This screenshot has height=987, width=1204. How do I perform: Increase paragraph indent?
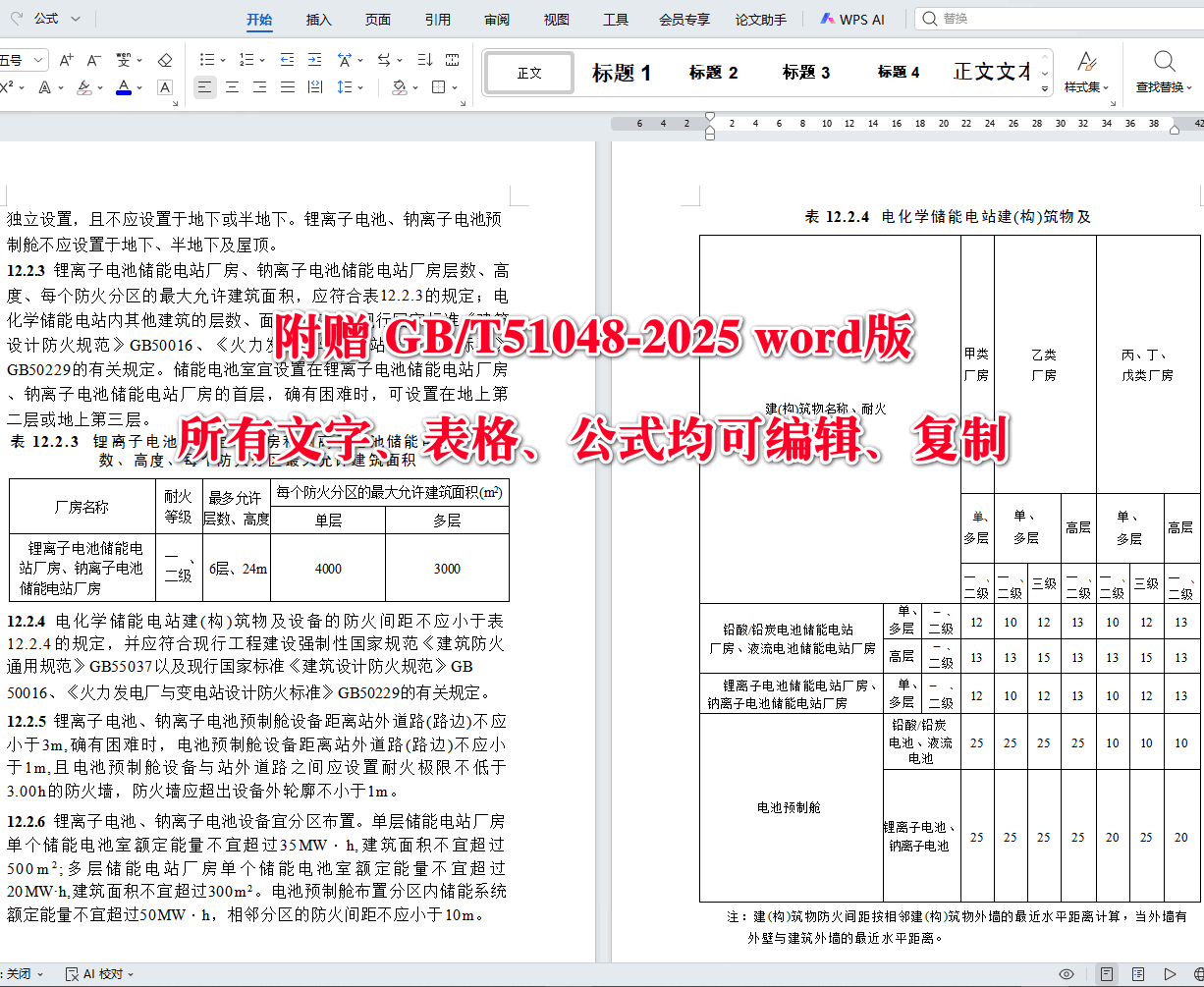314,60
